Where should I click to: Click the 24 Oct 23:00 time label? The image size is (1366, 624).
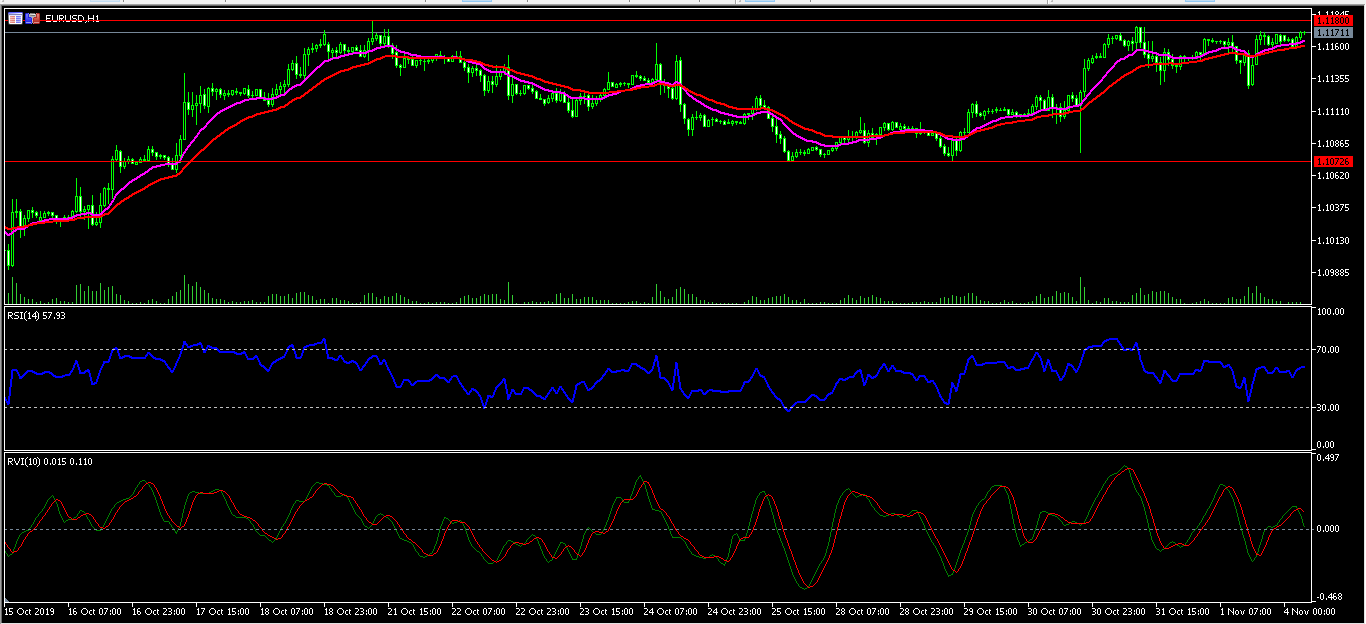tap(734, 610)
